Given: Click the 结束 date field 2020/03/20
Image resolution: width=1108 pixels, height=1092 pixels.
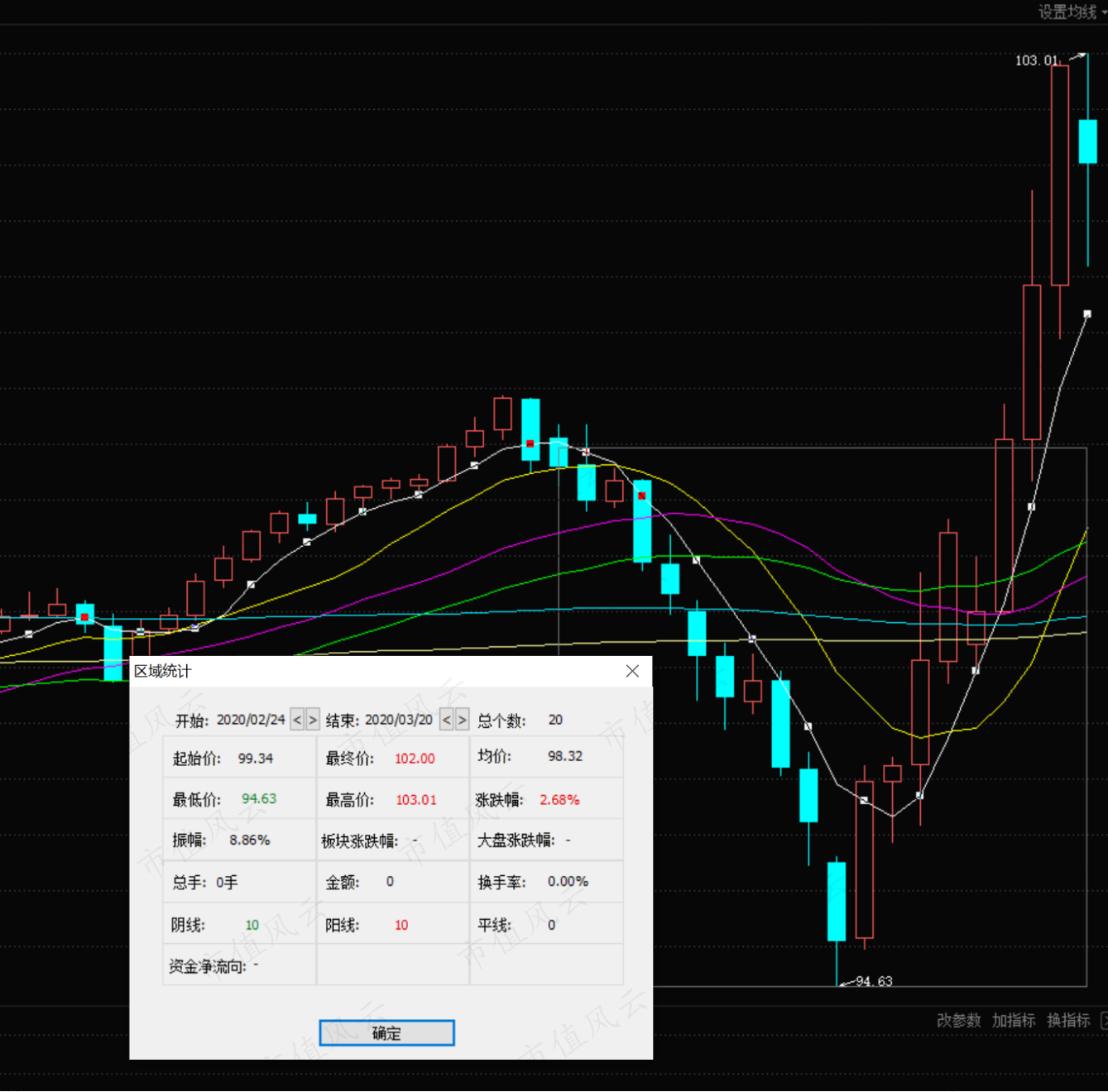Looking at the screenshot, I should point(399,720).
